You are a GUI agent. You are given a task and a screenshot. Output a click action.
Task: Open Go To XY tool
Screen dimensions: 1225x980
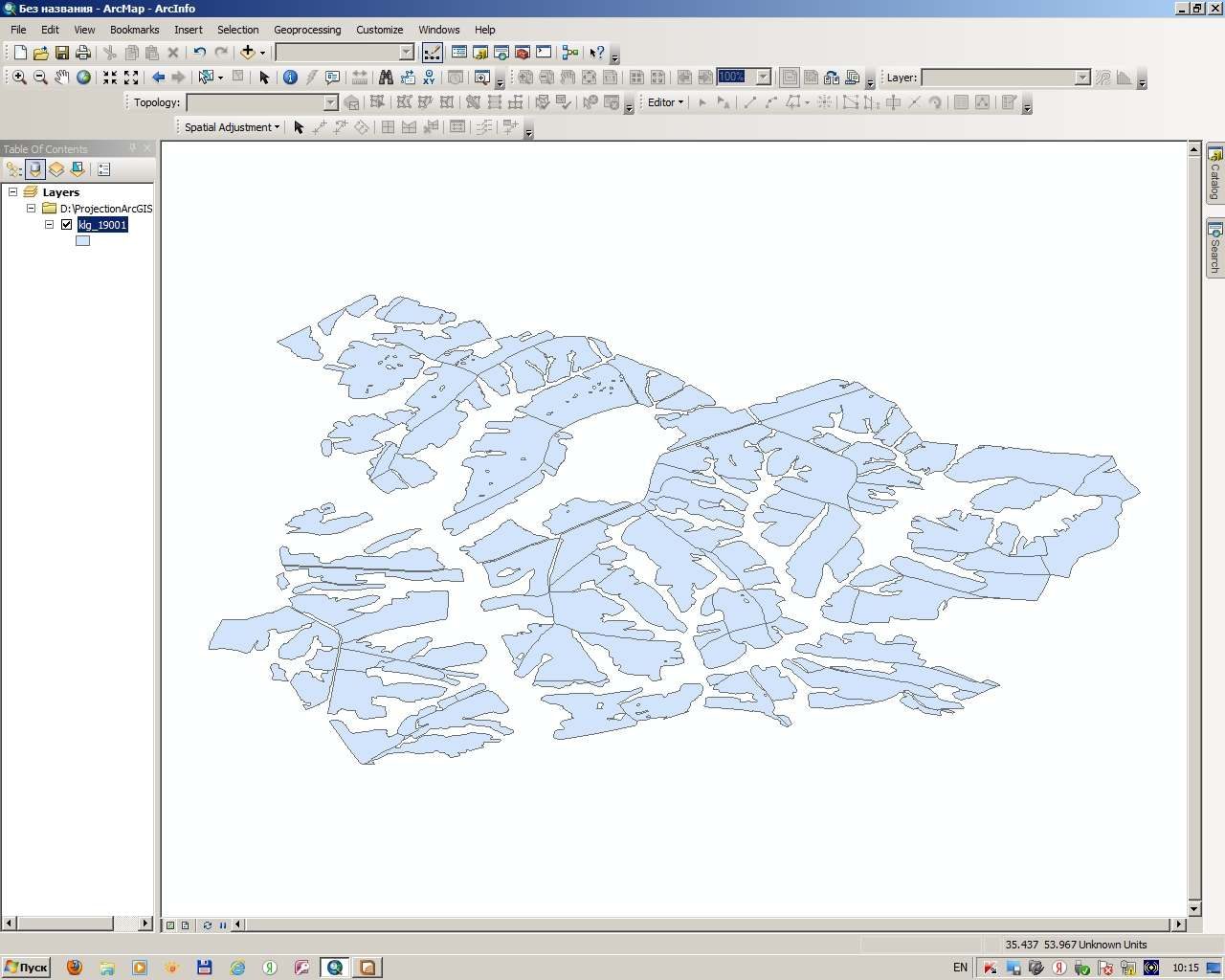[429, 78]
